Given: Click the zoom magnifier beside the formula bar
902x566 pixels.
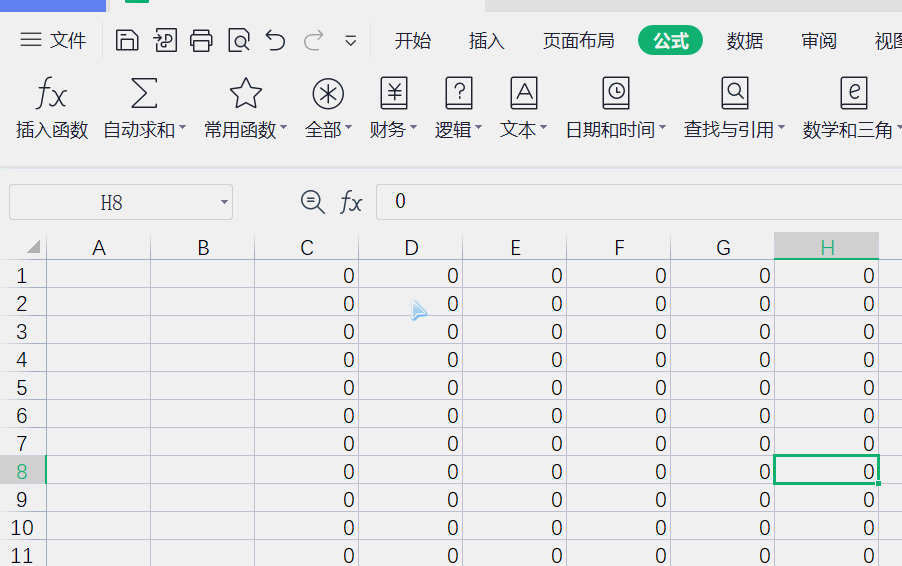Looking at the screenshot, I should tap(312, 202).
